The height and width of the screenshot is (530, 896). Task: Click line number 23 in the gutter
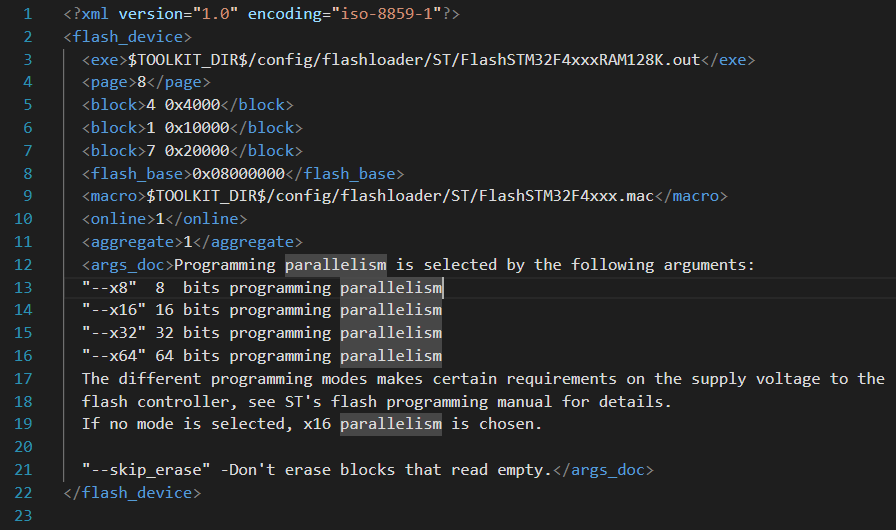pos(24,516)
